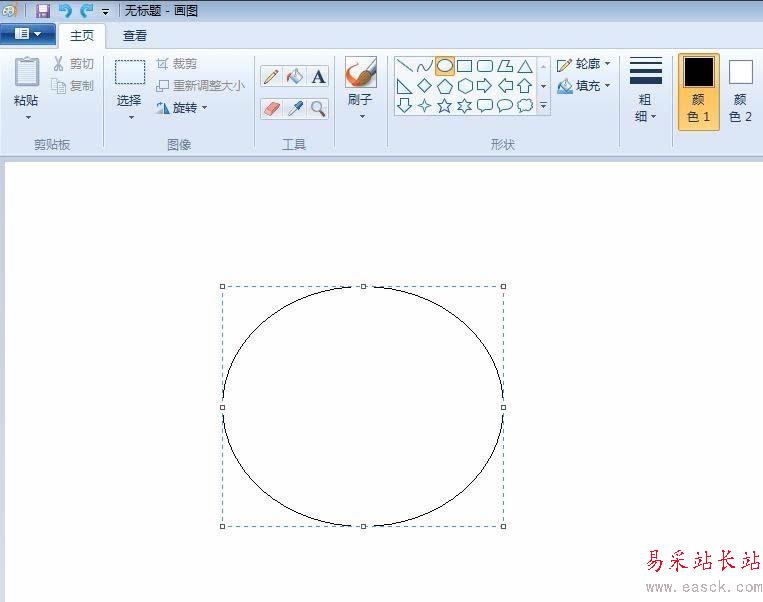Open the 粗细 line thickness menu
The image size is (763, 602).
(x=646, y=90)
